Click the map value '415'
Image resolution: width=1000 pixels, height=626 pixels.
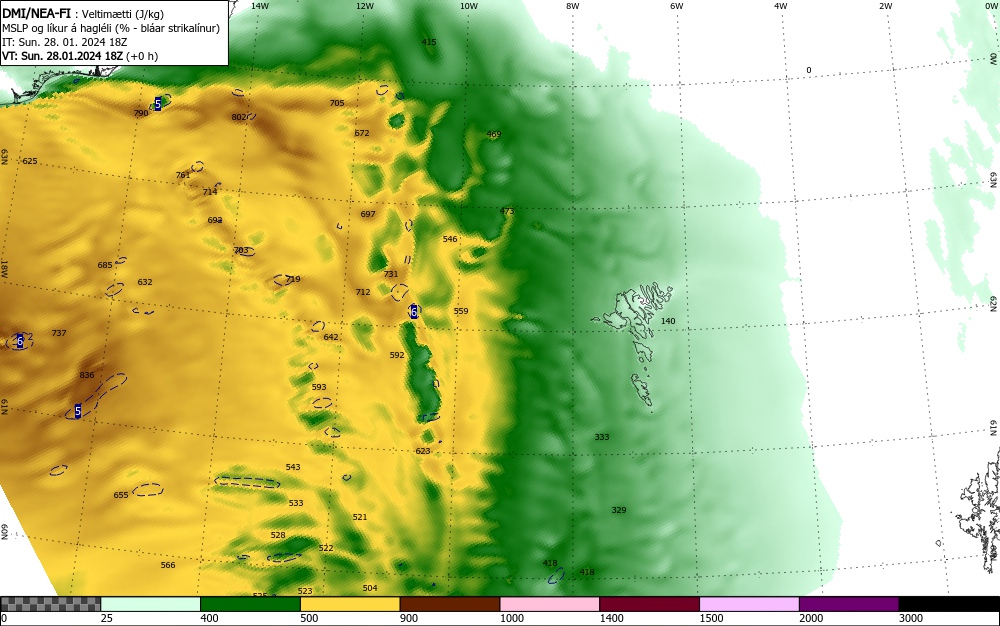coord(429,42)
